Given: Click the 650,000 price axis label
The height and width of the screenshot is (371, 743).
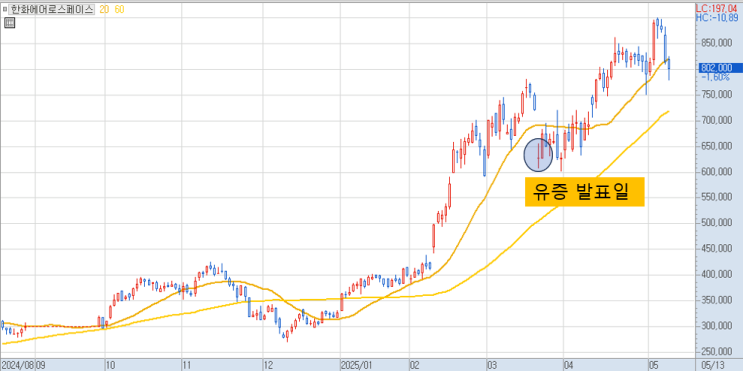Looking at the screenshot, I should pyautogui.click(x=716, y=146).
